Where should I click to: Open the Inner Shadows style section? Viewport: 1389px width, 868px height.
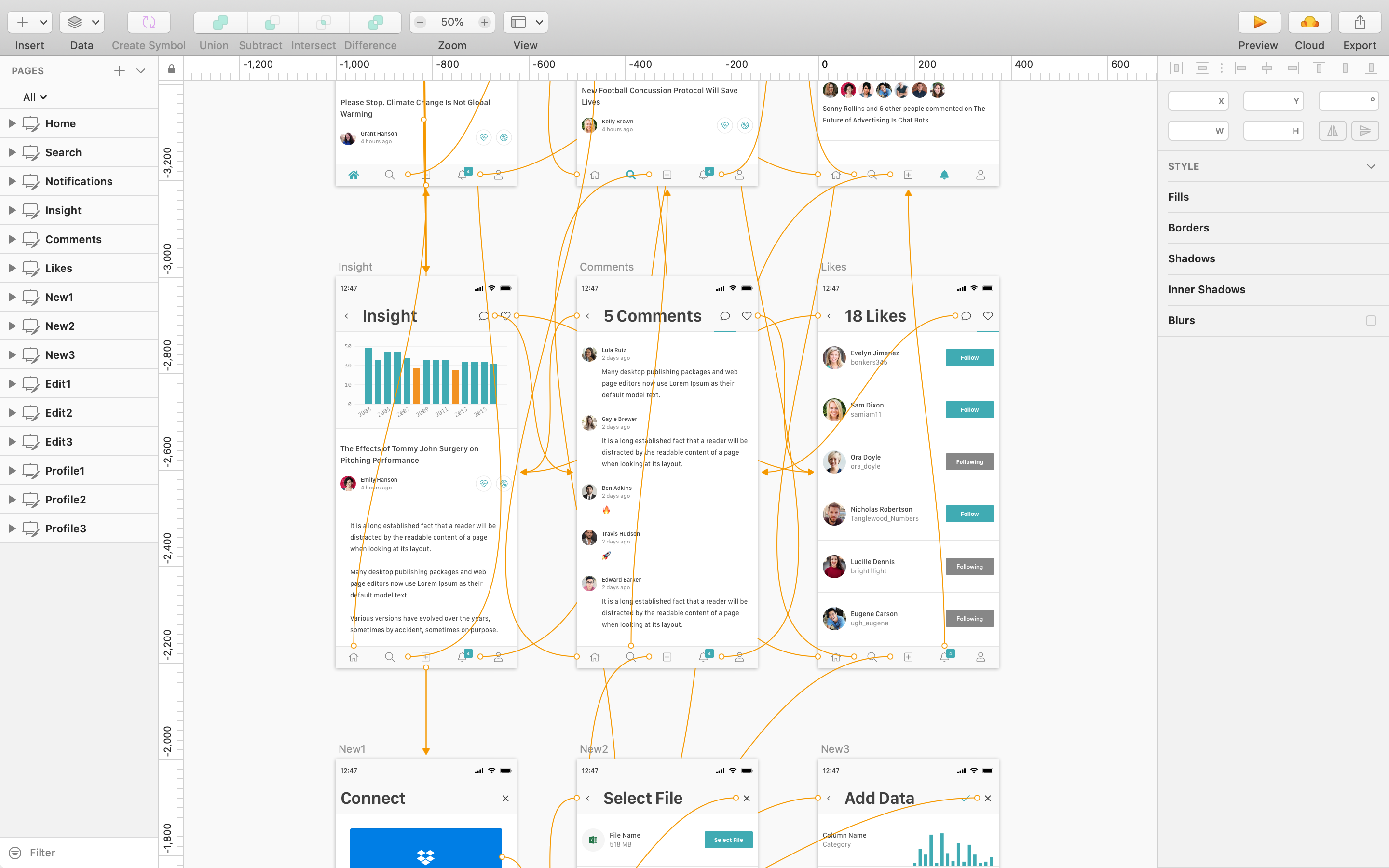(x=1273, y=289)
